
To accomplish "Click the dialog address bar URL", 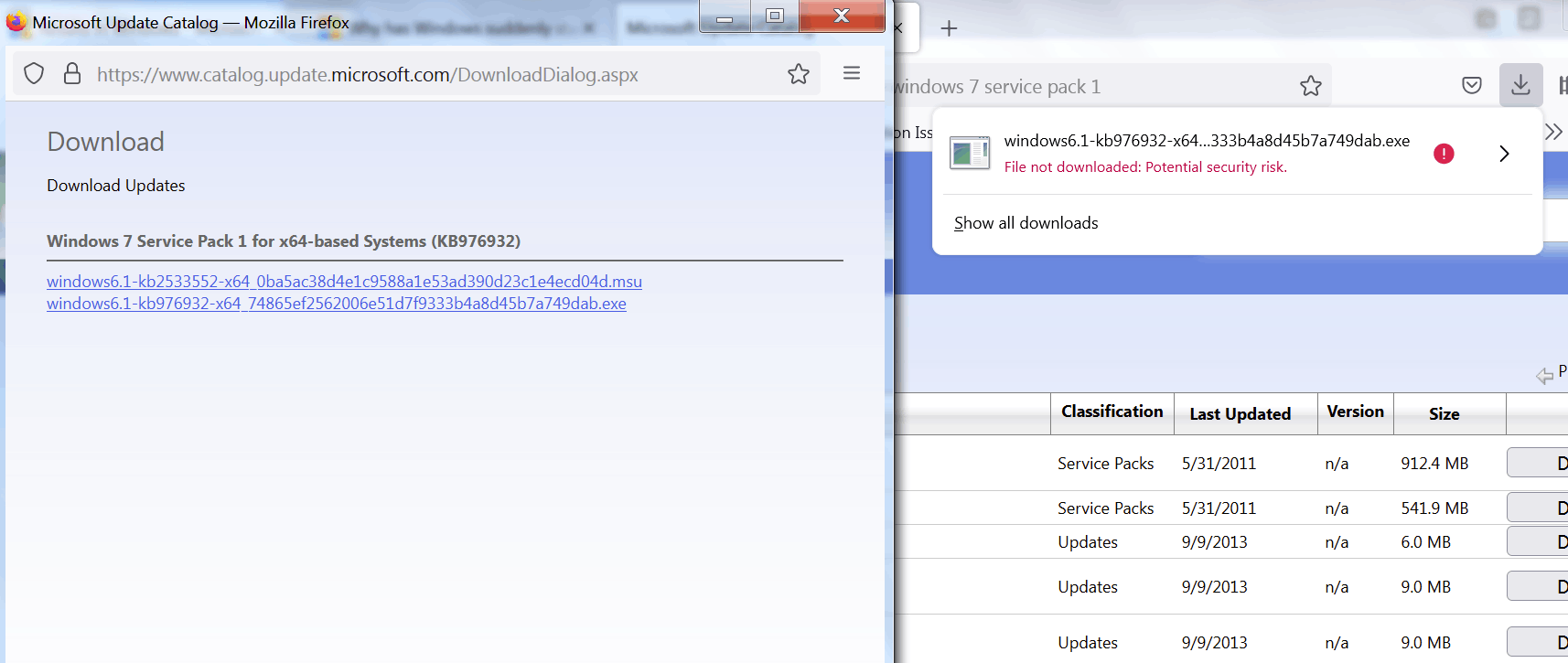I will (368, 74).
